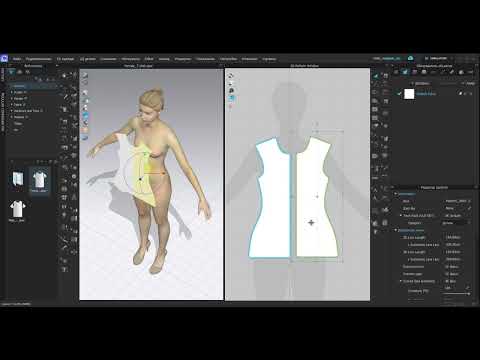The height and width of the screenshot is (360, 480).
Task: Select the black-background T-shirt thumbnail in the second row
Action: click(17, 209)
